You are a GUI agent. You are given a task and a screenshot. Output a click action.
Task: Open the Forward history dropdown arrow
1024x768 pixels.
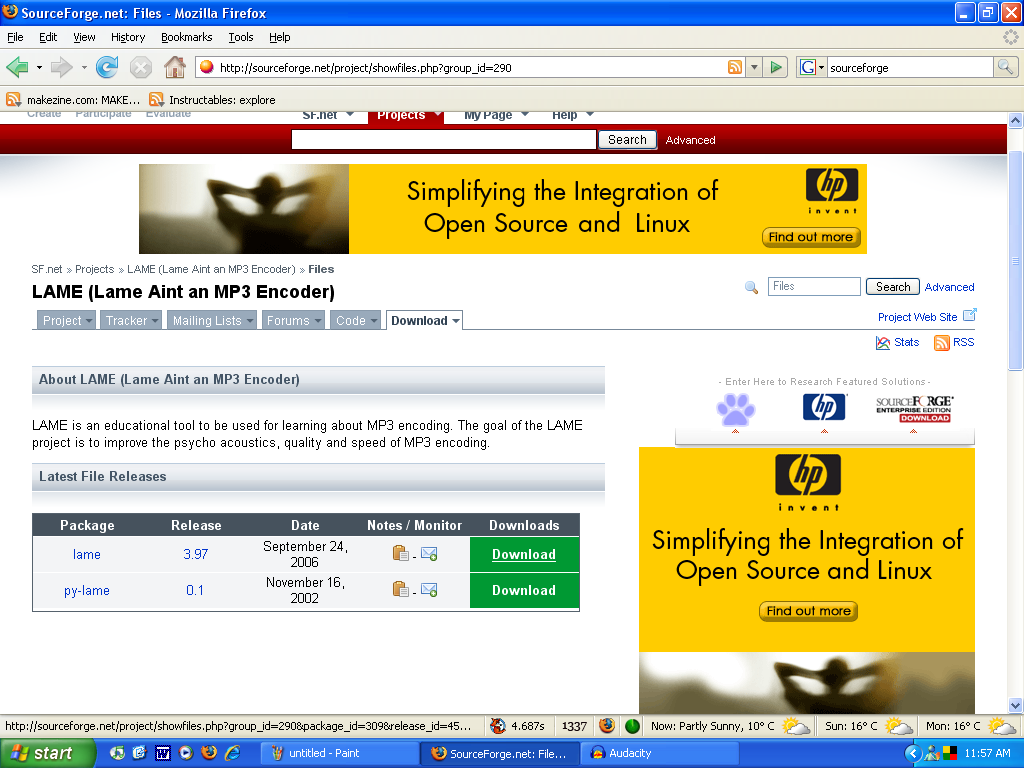click(x=84, y=67)
